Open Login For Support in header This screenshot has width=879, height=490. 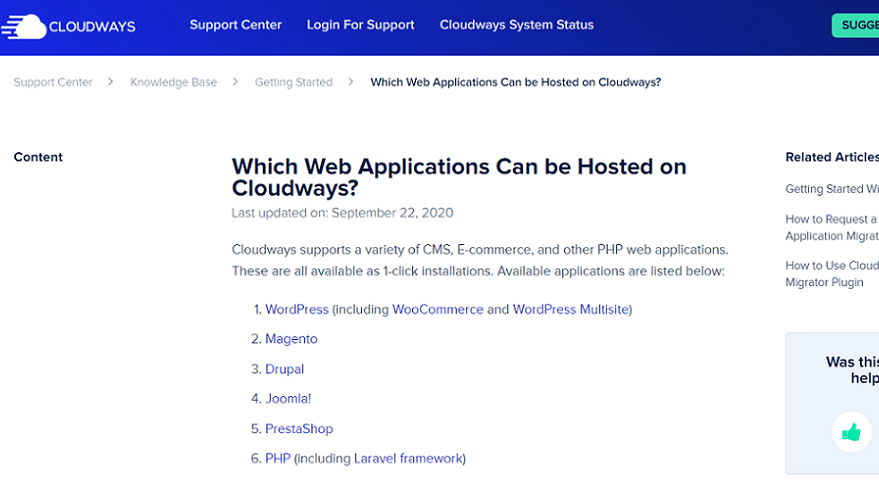coord(360,25)
